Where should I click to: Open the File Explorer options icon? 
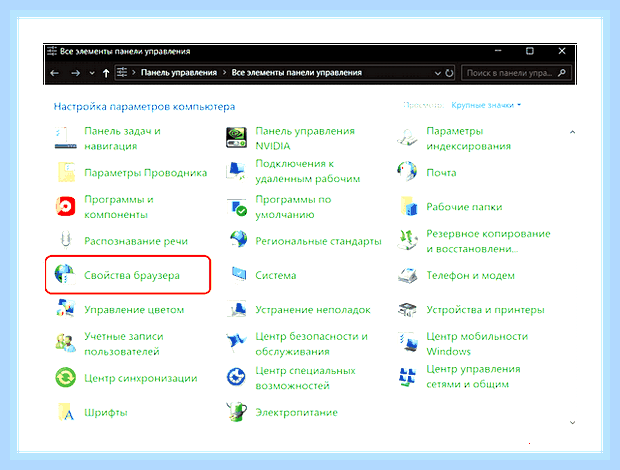coord(66,172)
